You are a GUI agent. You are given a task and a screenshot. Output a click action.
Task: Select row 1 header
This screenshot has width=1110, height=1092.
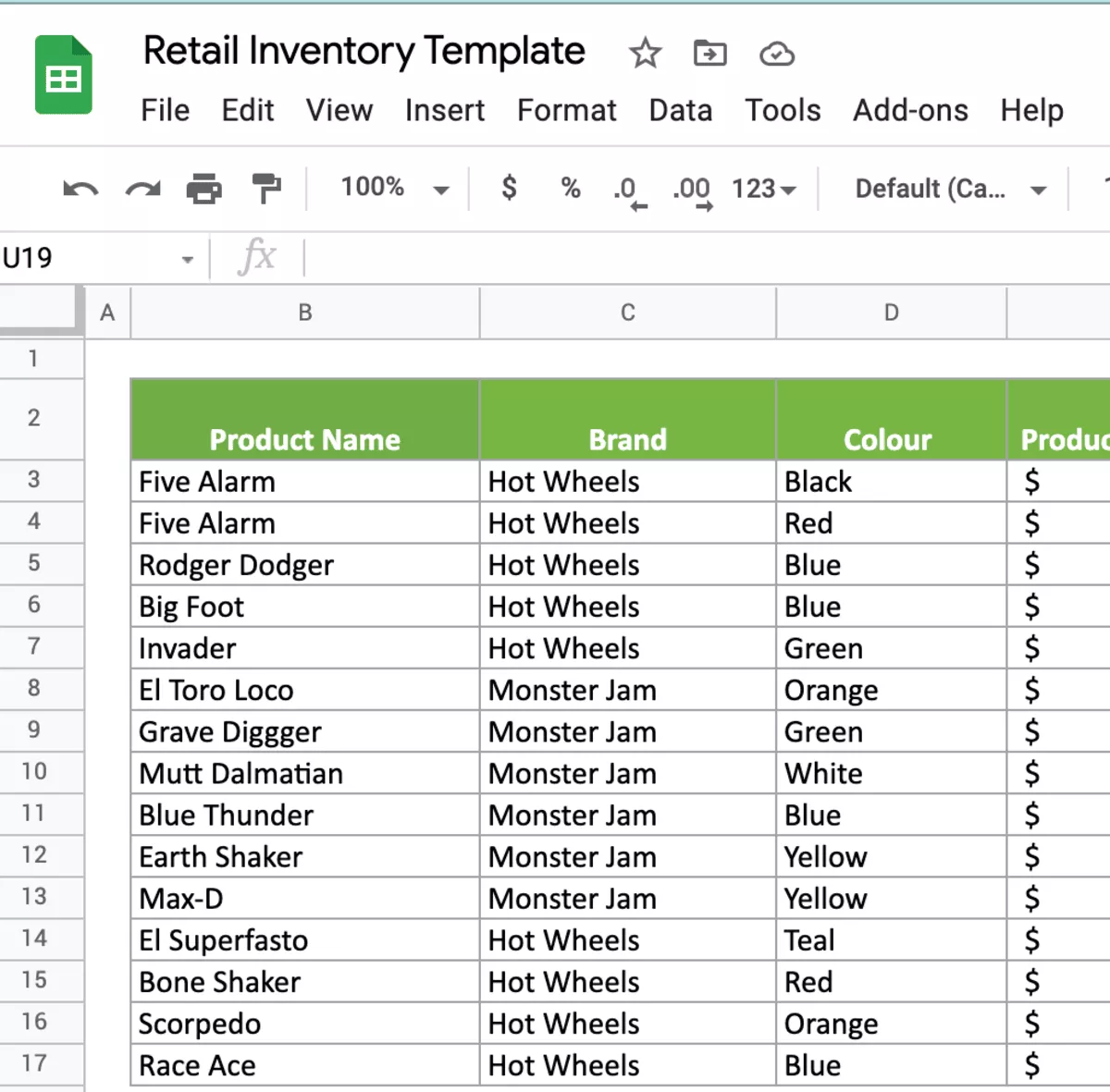coord(42,359)
